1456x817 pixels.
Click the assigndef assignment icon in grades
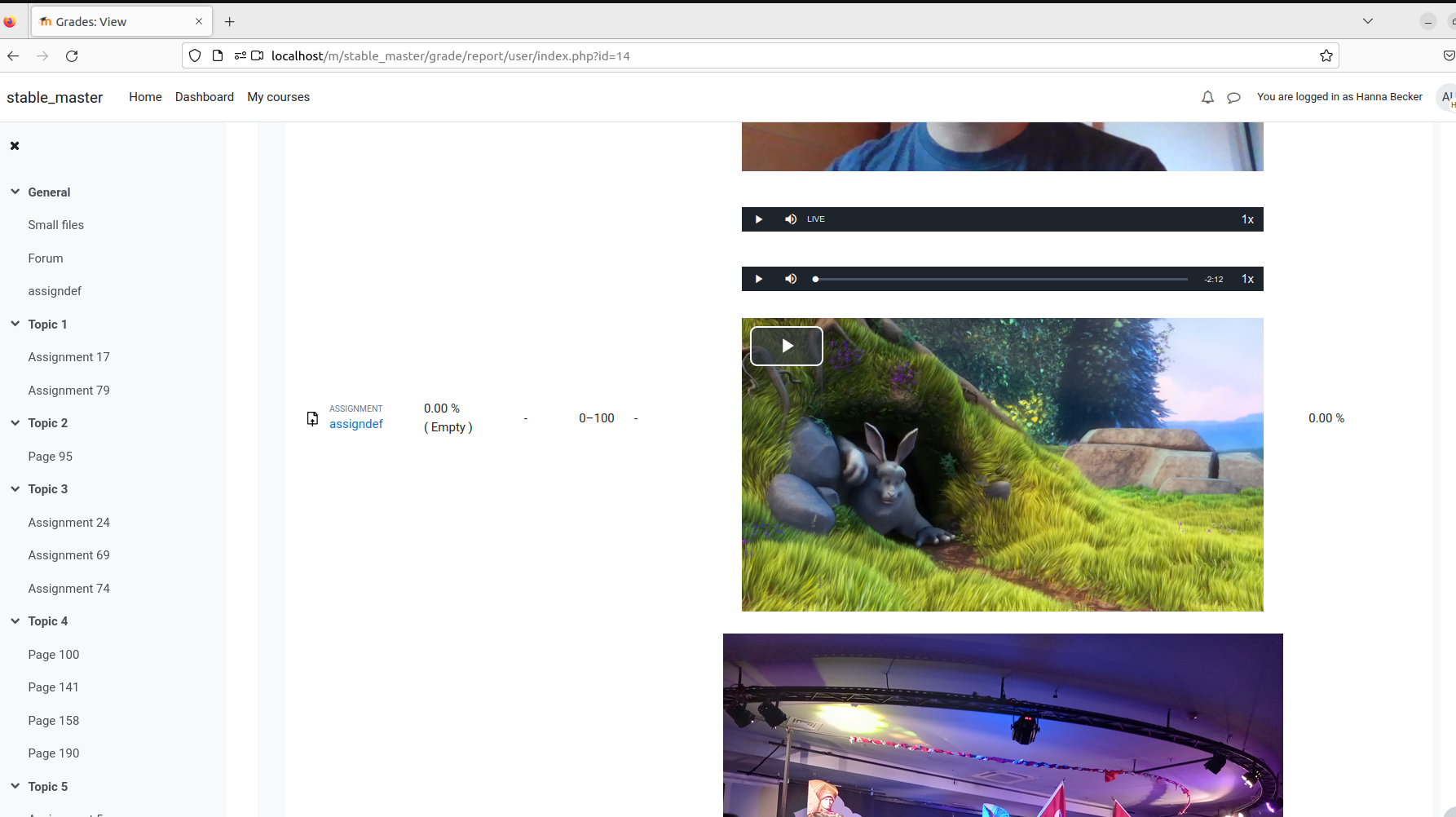click(312, 418)
